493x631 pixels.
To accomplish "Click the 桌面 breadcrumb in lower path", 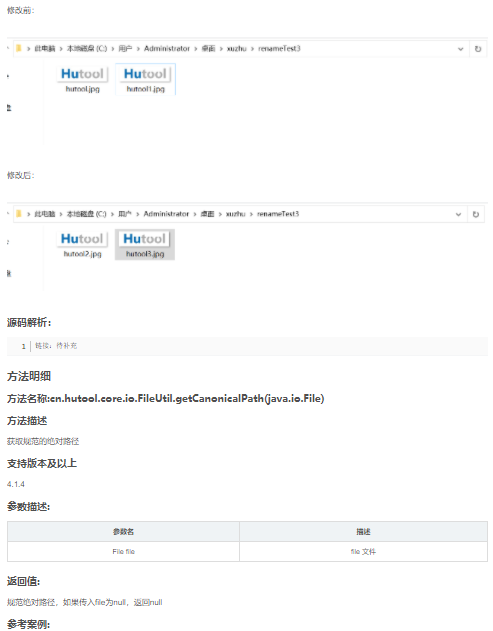I will coord(207,214).
